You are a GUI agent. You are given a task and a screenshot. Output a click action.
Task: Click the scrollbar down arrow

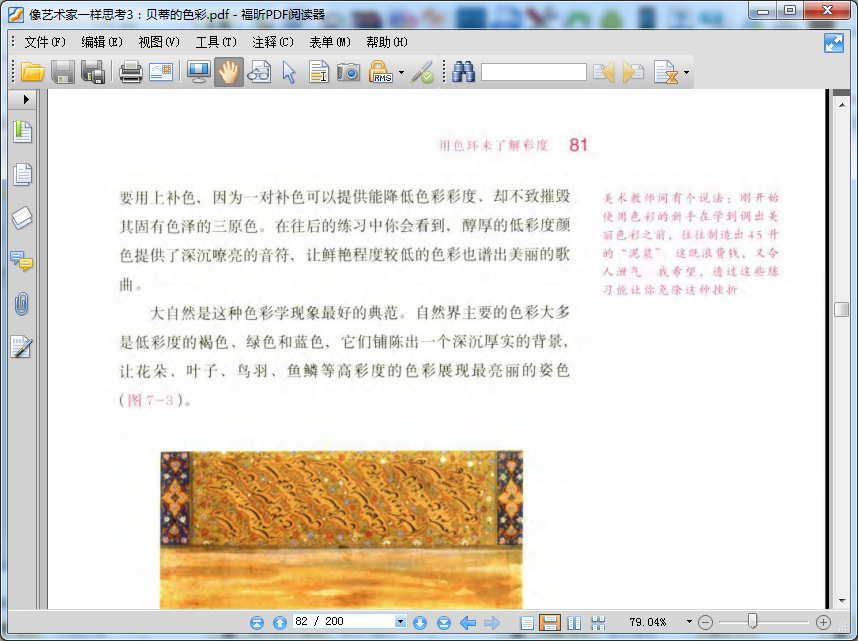[842, 600]
